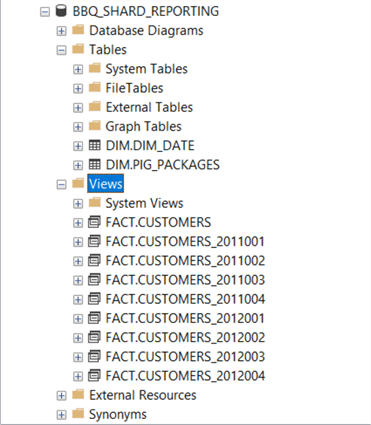Viewport: 371px width, 425px height.
Task: Select the FACT.CUSTOMERS view name
Action: point(158,222)
